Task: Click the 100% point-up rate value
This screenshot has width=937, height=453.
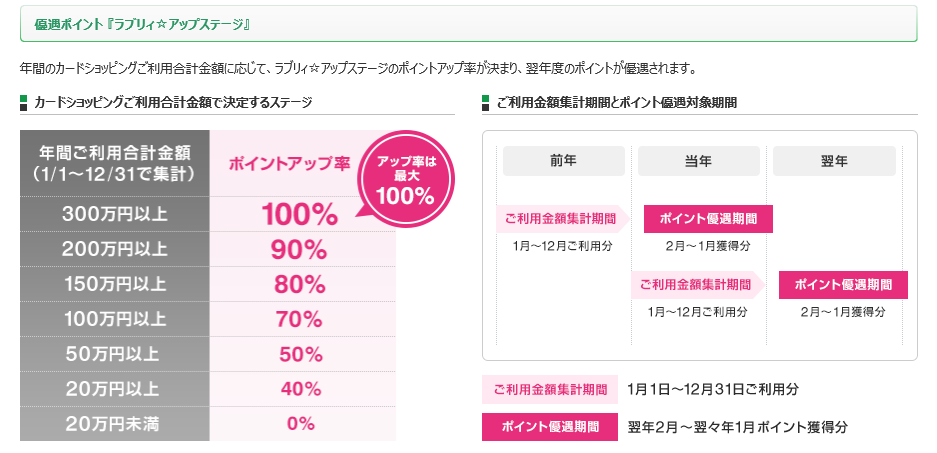Action: pos(300,215)
